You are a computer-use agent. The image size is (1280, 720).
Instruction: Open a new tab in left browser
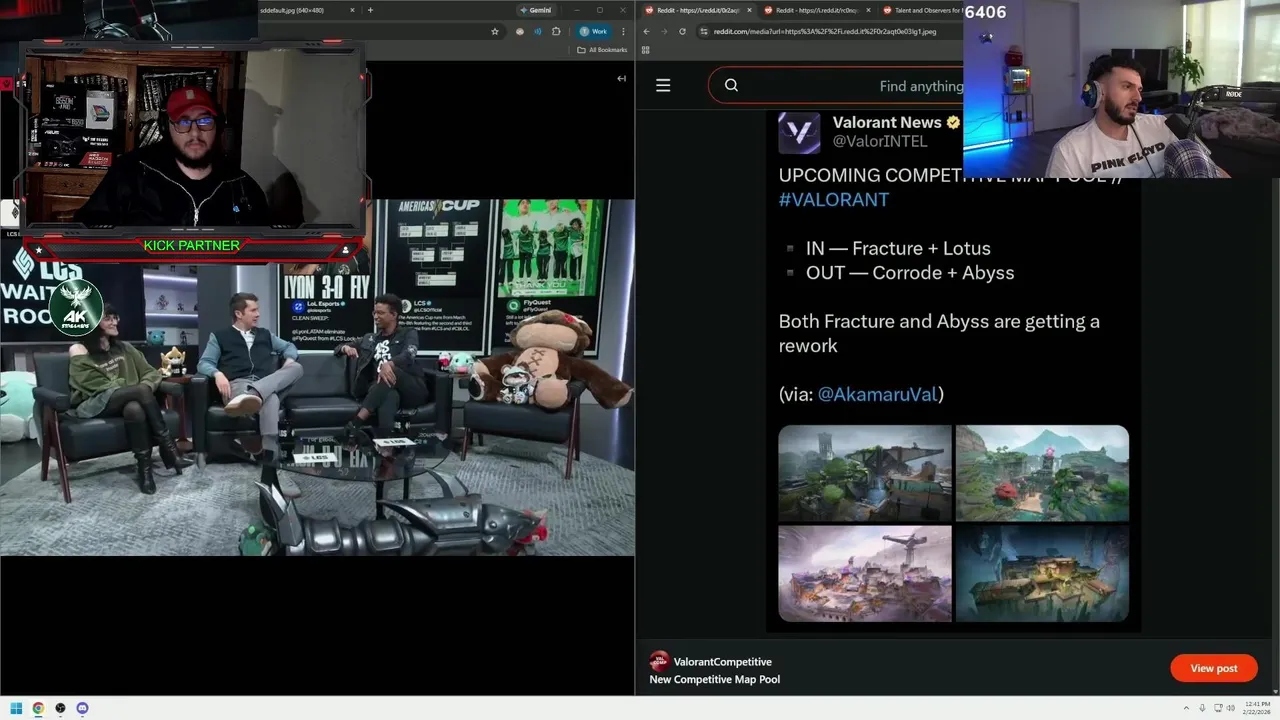tap(370, 10)
